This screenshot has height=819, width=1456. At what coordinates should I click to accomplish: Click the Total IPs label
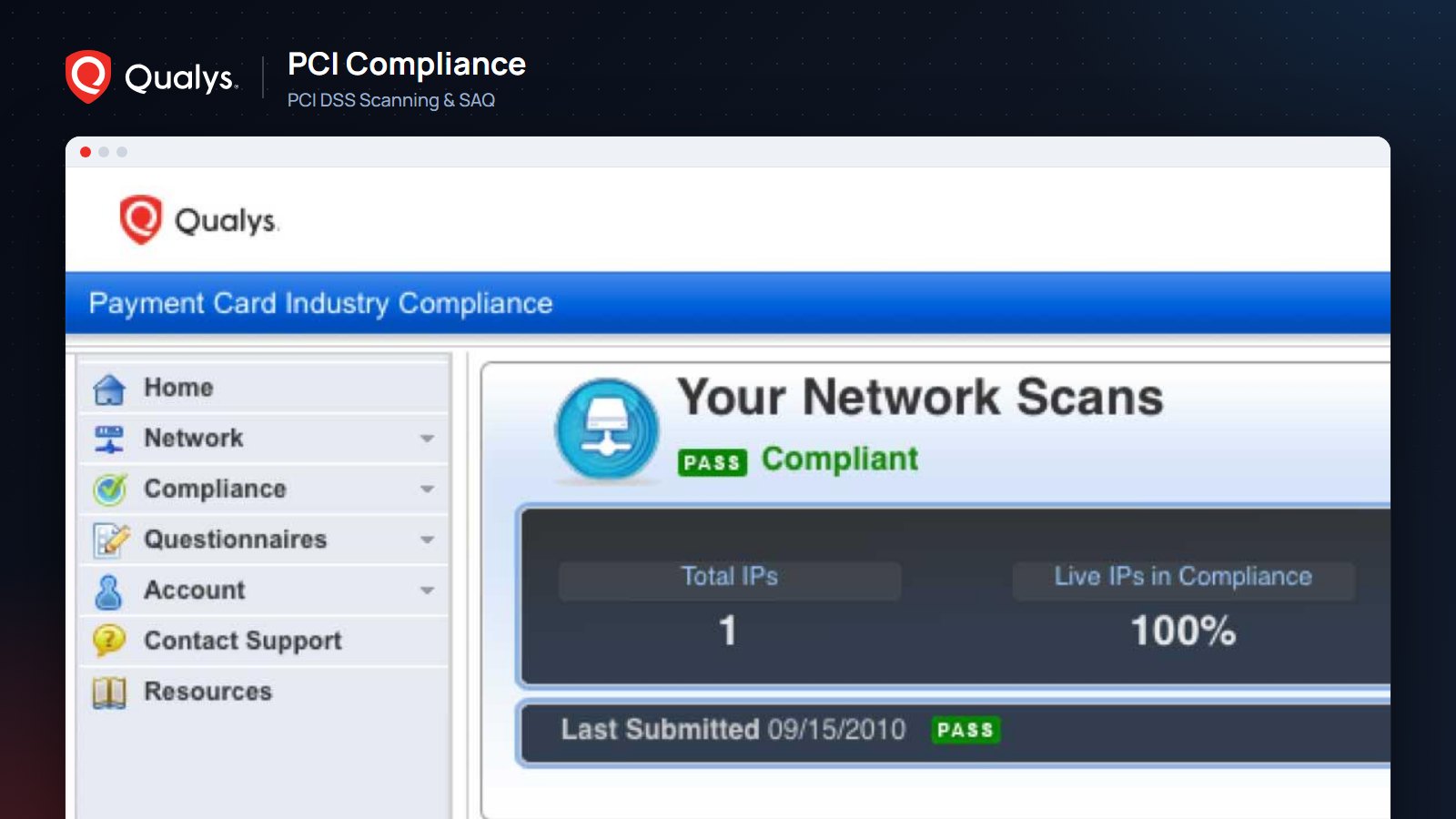click(x=730, y=577)
